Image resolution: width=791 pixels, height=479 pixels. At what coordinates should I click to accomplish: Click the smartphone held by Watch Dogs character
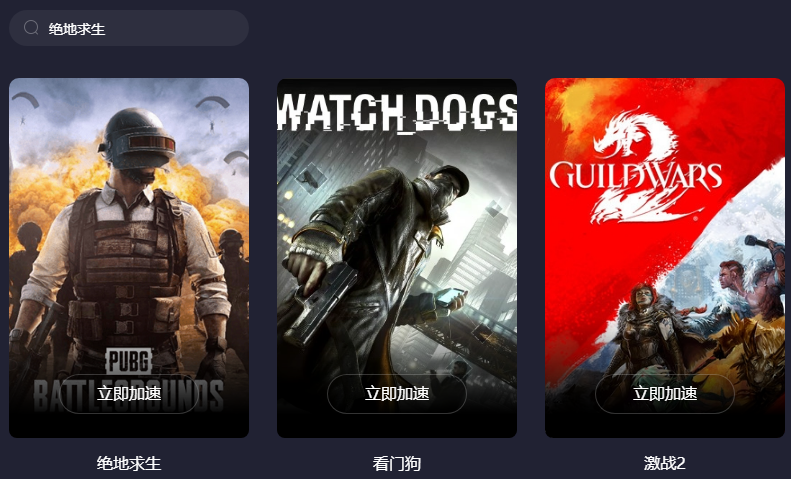pos(448,296)
